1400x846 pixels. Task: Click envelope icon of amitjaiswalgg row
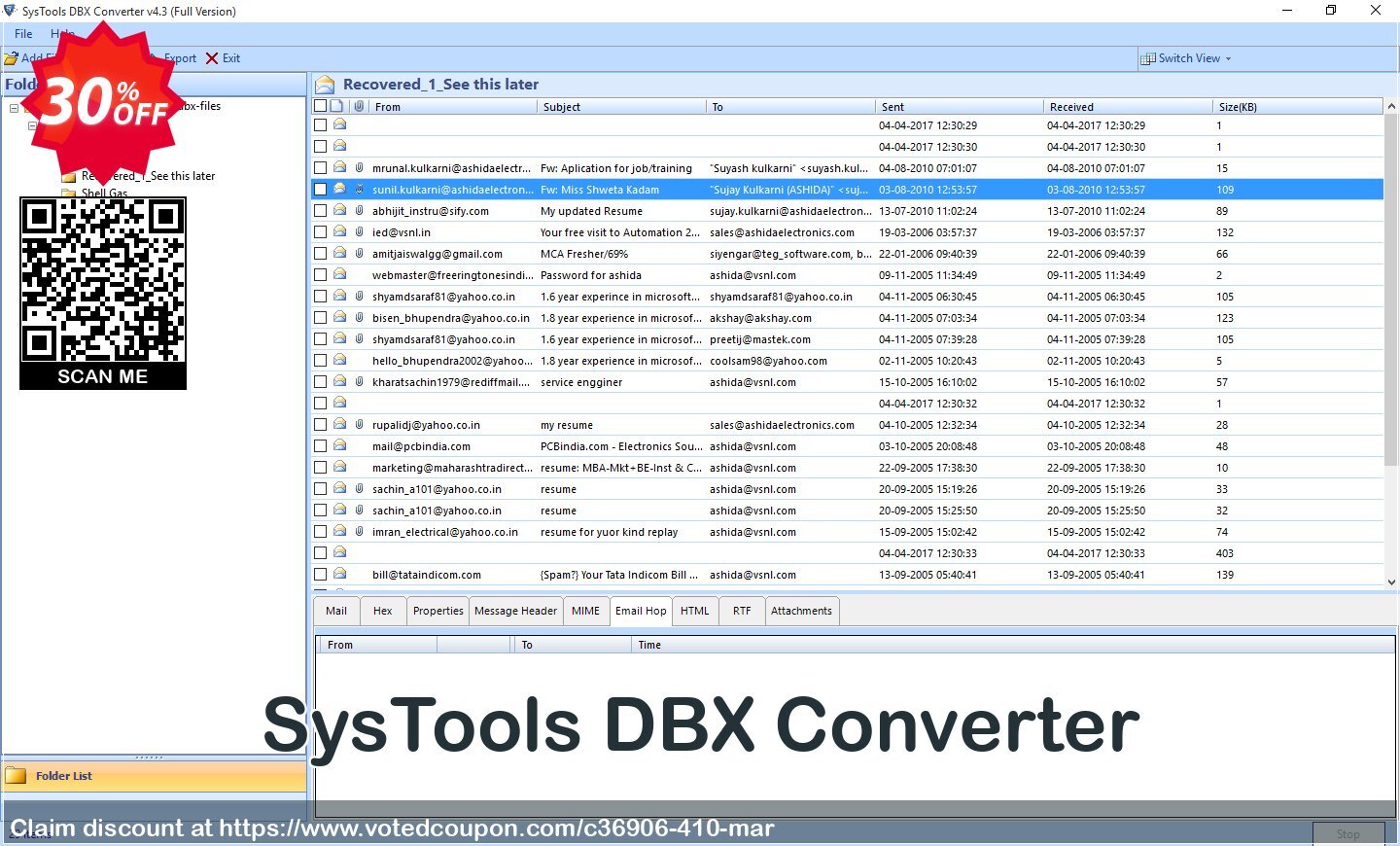tap(340, 253)
